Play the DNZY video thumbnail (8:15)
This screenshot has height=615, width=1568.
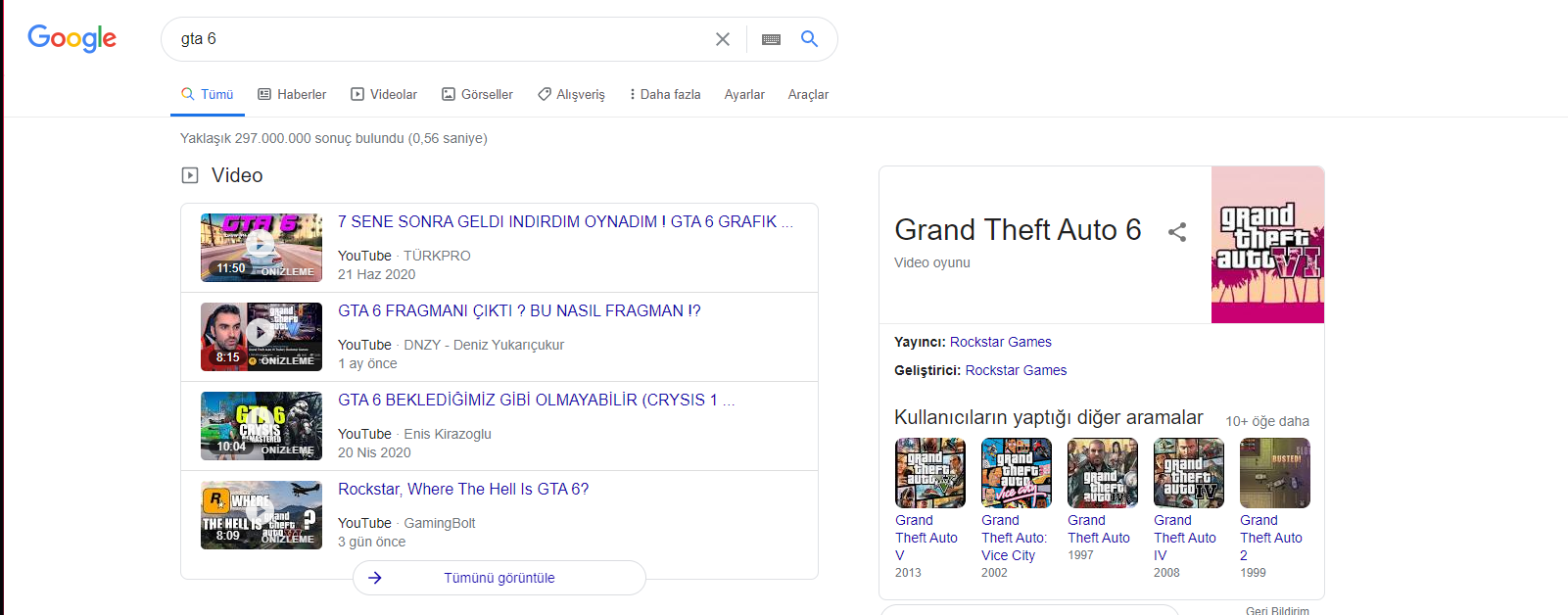[261, 337]
